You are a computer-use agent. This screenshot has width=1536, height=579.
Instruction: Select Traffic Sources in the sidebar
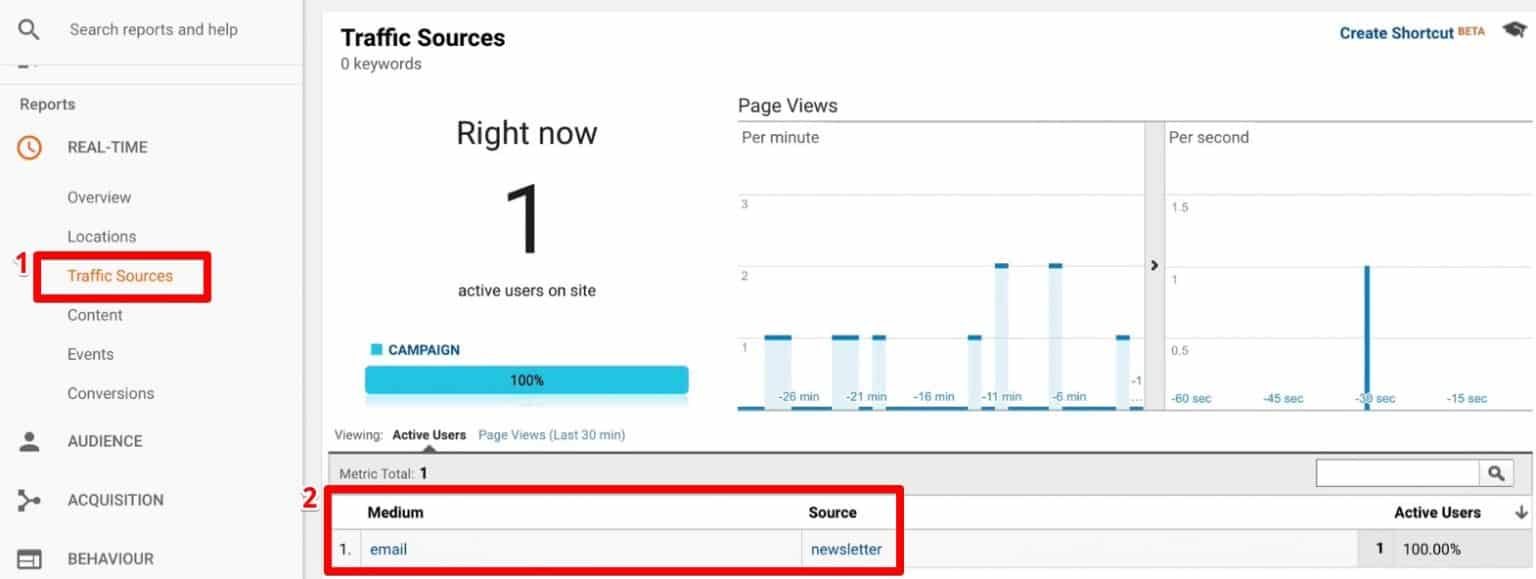(x=120, y=275)
